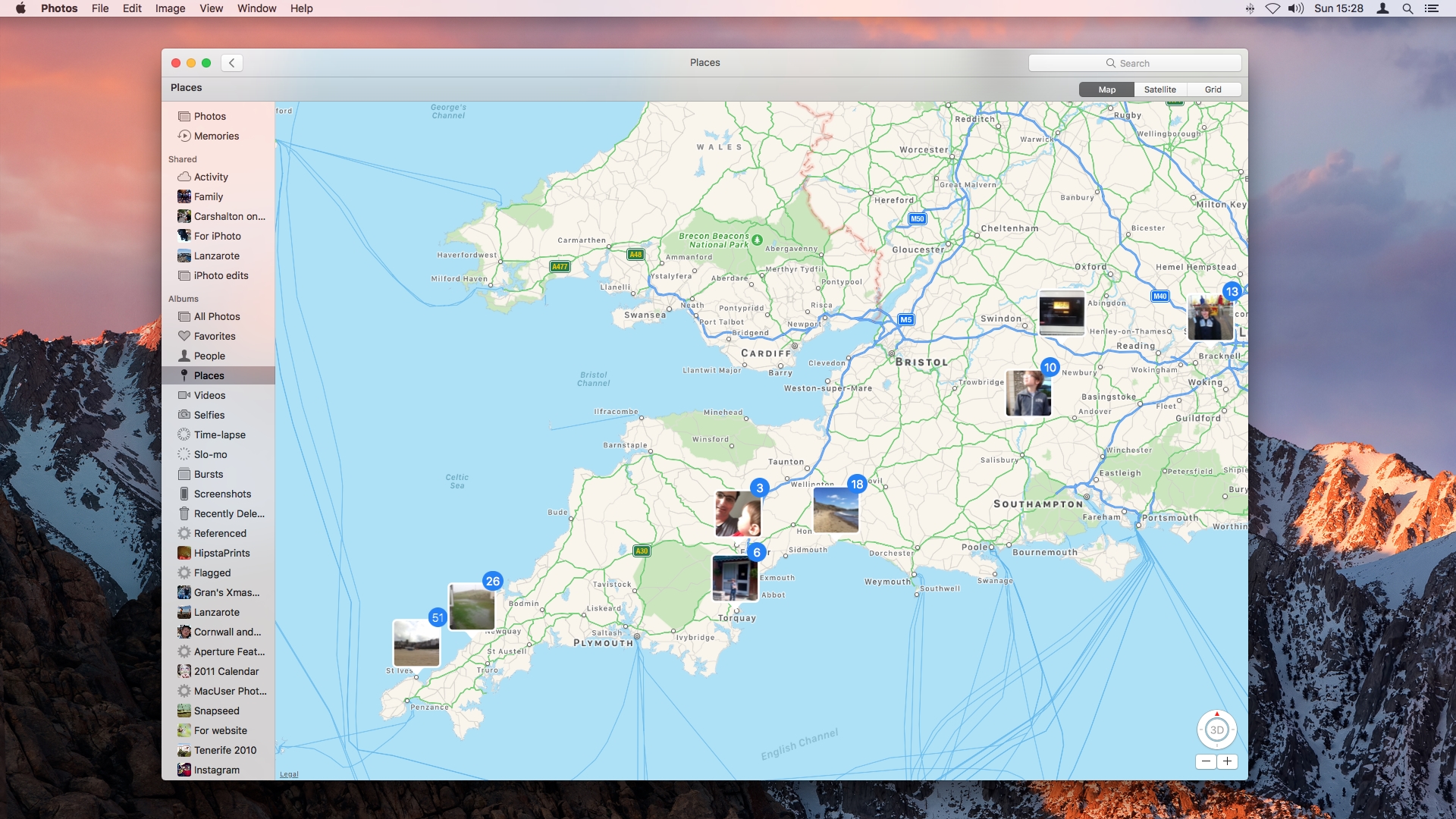Select the Favorites heart icon
The width and height of the screenshot is (1456, 819).
pyautogui.click(x=184, y=336)
